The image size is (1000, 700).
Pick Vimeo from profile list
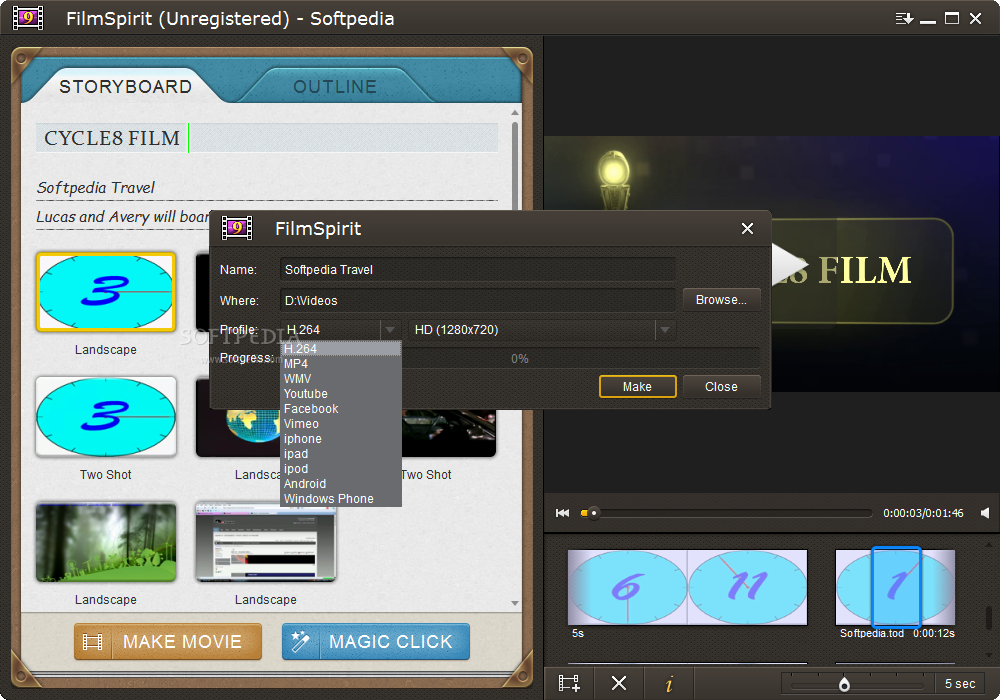tap(341, 424)
